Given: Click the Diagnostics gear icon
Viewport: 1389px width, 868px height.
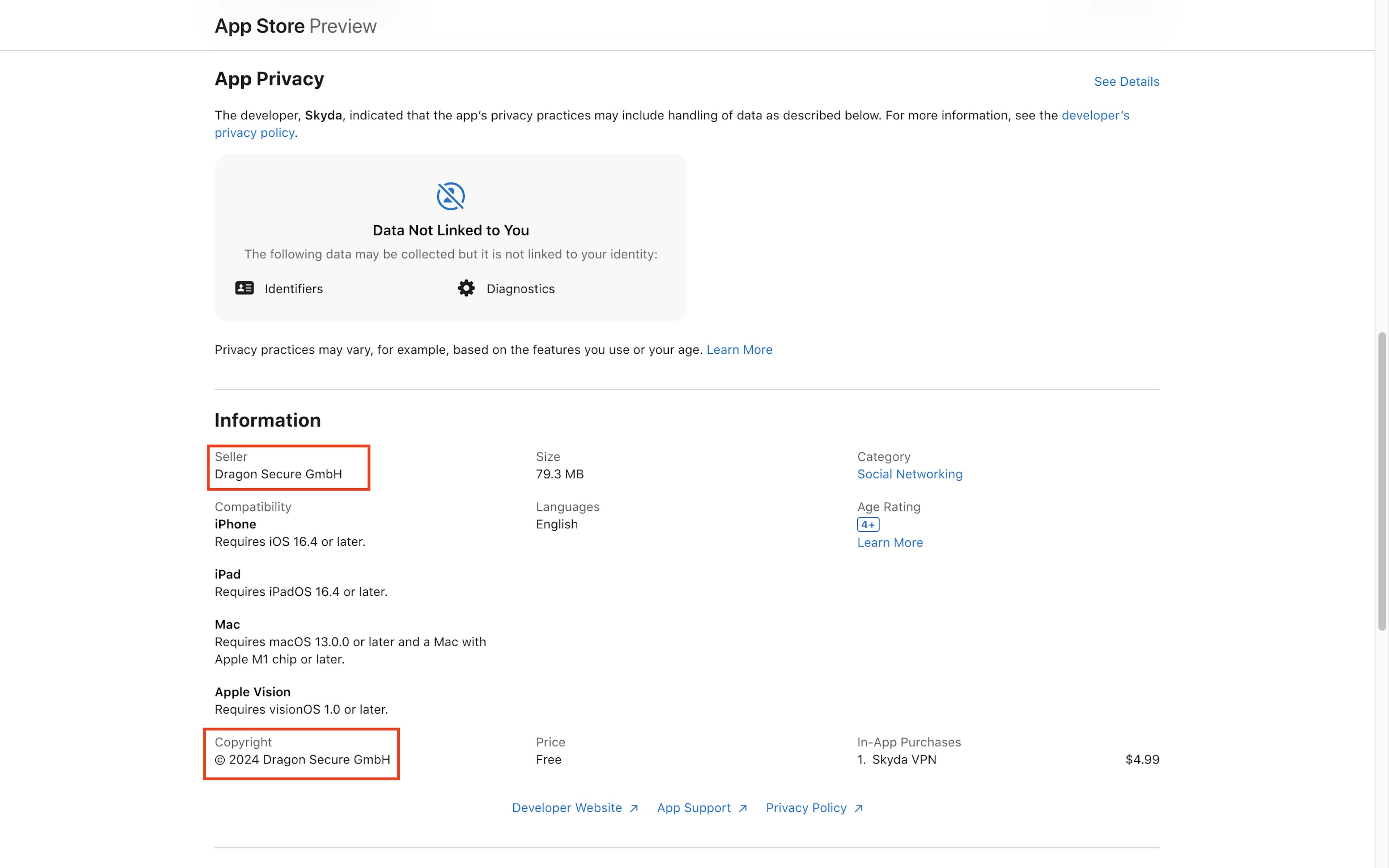Looking at the screenshot, I should coord(466,288).
